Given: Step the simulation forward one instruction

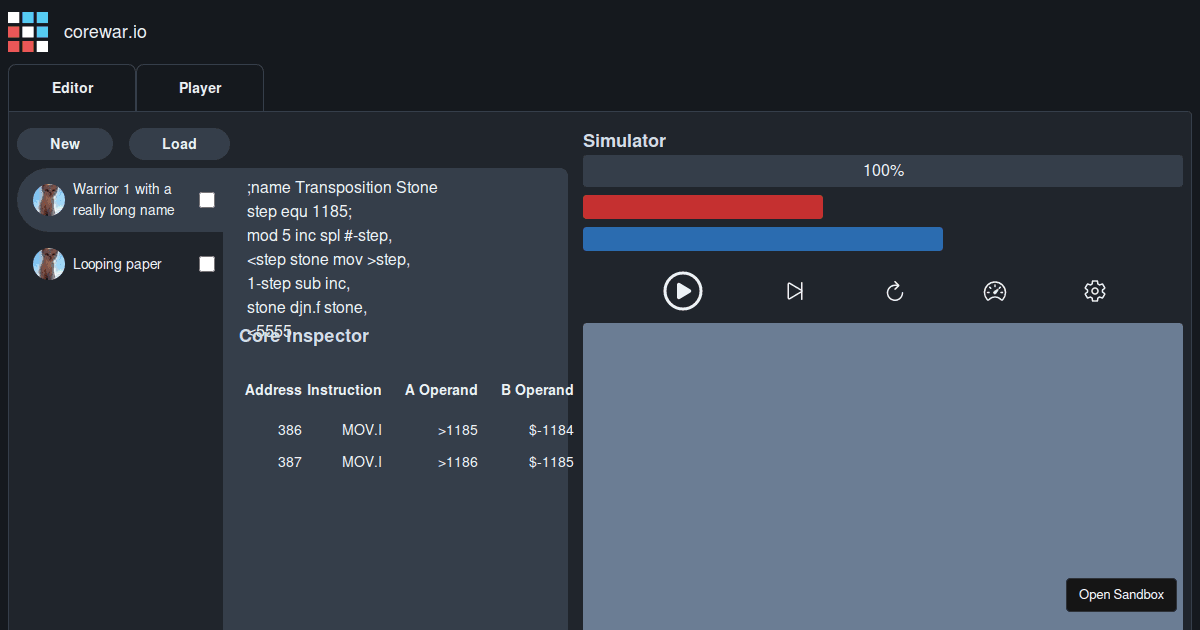Looking at the screenshot, I should pyautogui.click(x=795, y=291).
